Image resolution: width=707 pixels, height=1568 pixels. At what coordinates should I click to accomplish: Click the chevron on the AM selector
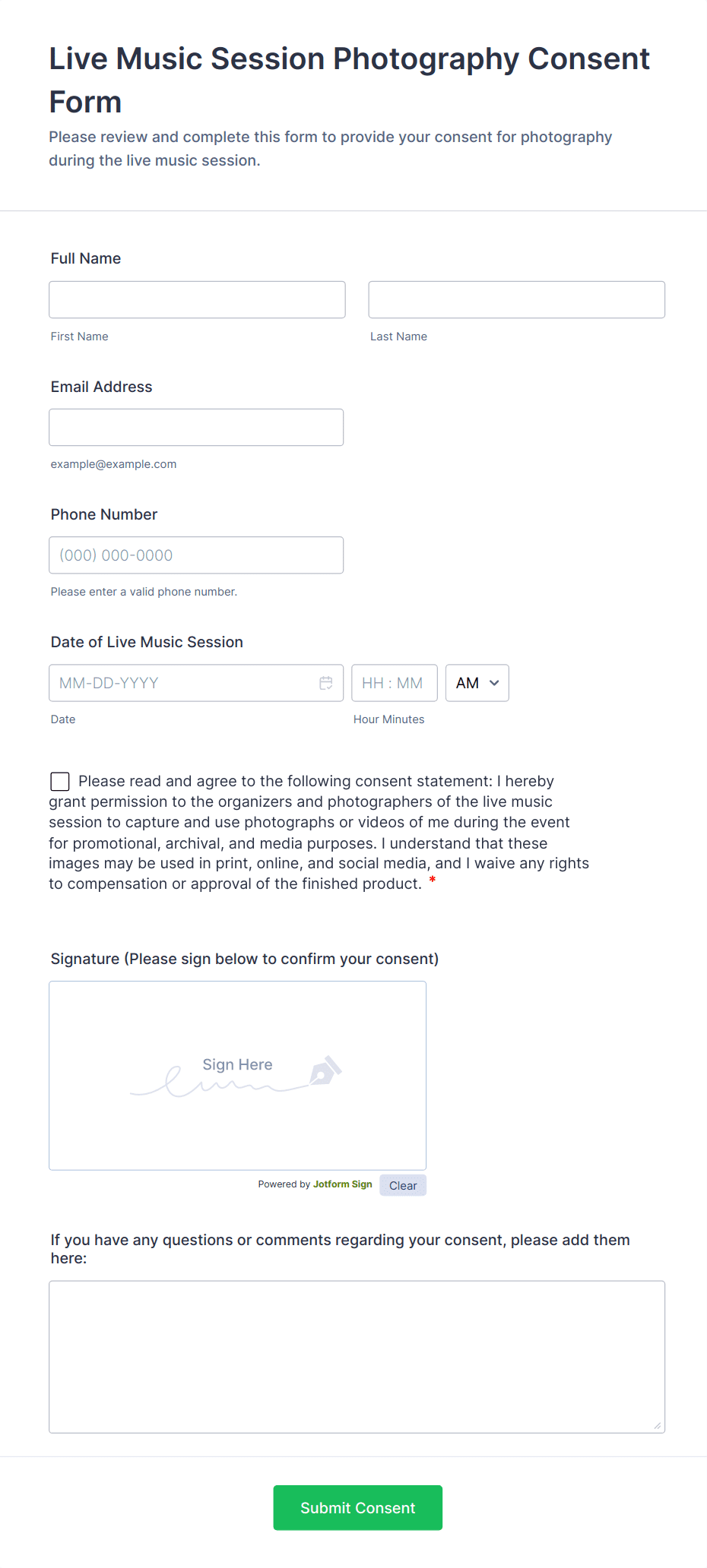pos(492,683)
